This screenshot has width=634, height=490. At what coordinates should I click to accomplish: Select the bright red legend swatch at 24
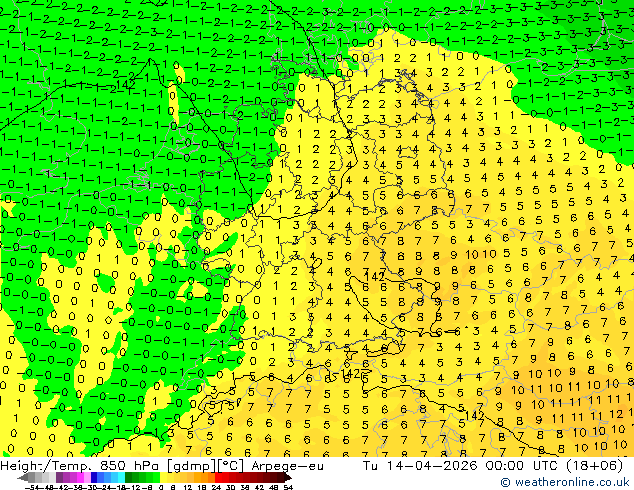218,477
